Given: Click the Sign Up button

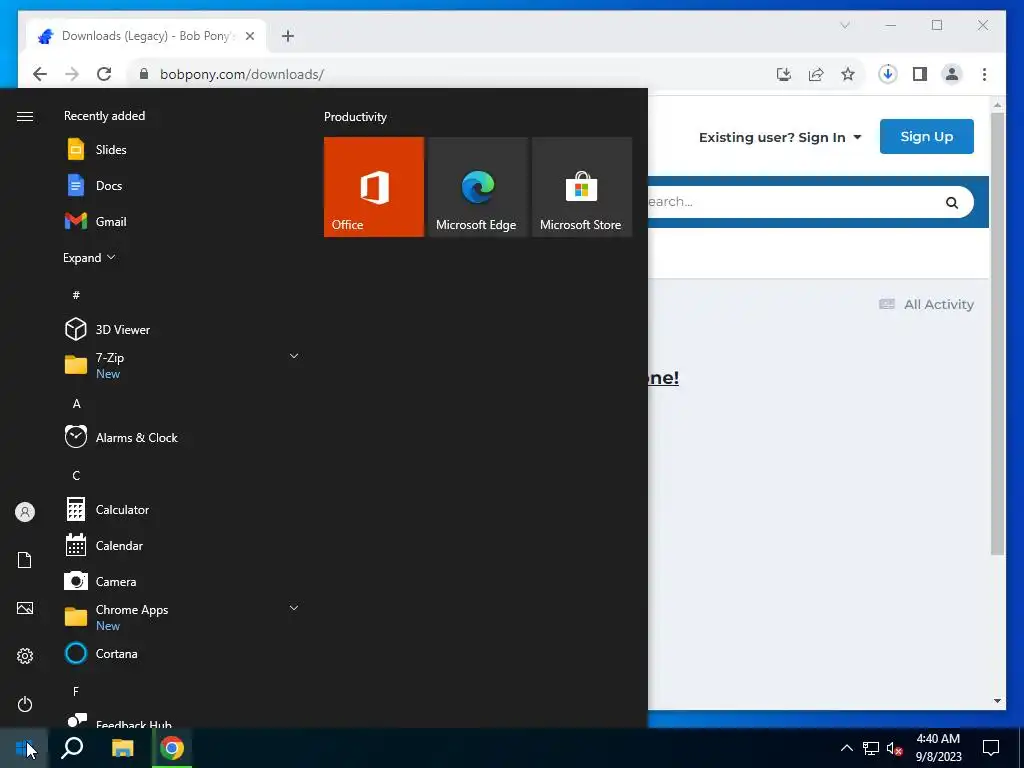Looking at the screenshot, I should (926, 136).
